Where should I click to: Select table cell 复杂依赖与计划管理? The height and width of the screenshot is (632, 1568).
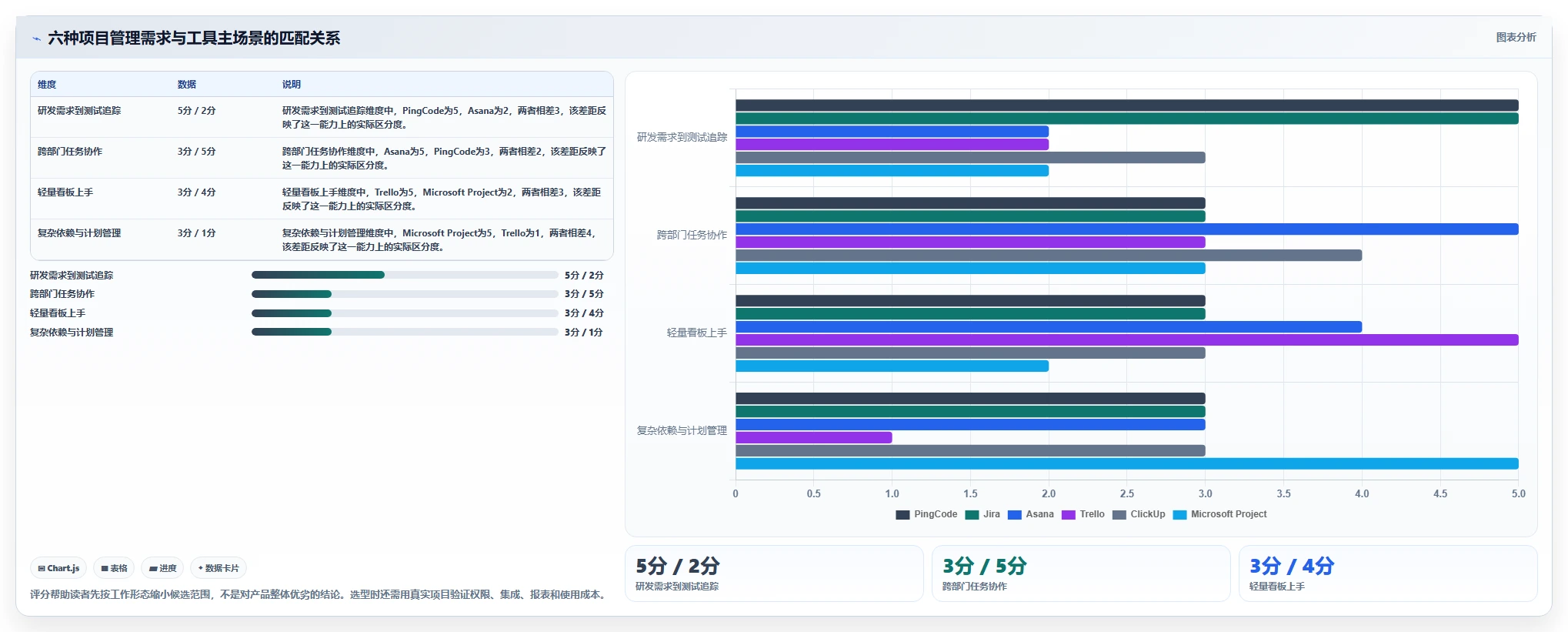(79, 233)
